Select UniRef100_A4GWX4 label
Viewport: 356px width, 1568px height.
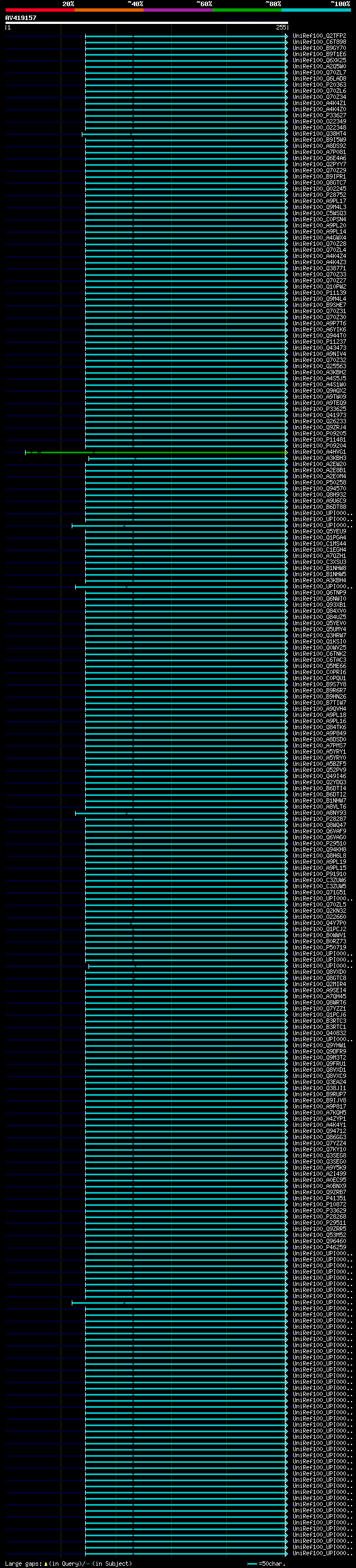(319, 238)
